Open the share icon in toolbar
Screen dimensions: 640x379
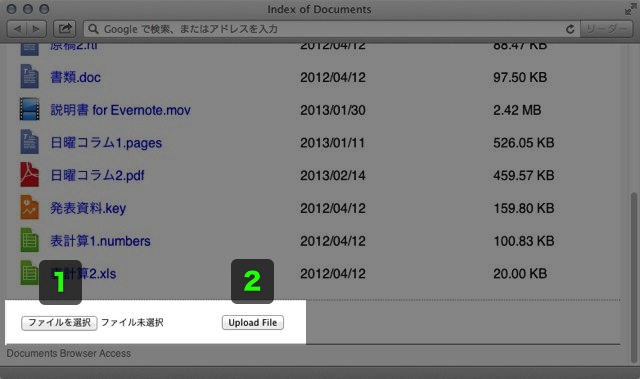(x=64, y=29)
